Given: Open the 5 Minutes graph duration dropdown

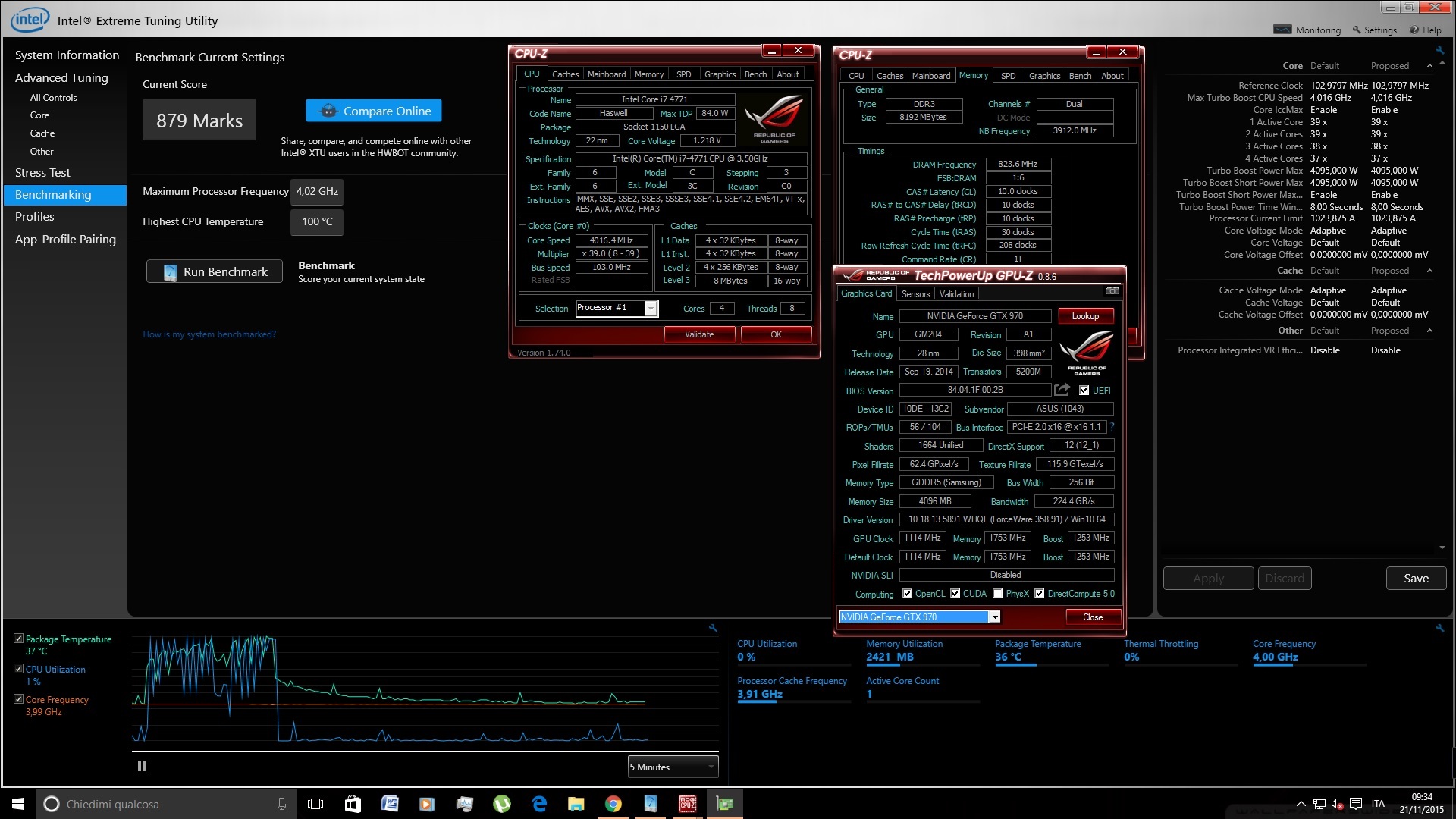Looking at the screenshot, I should click(x=673, y=767).
